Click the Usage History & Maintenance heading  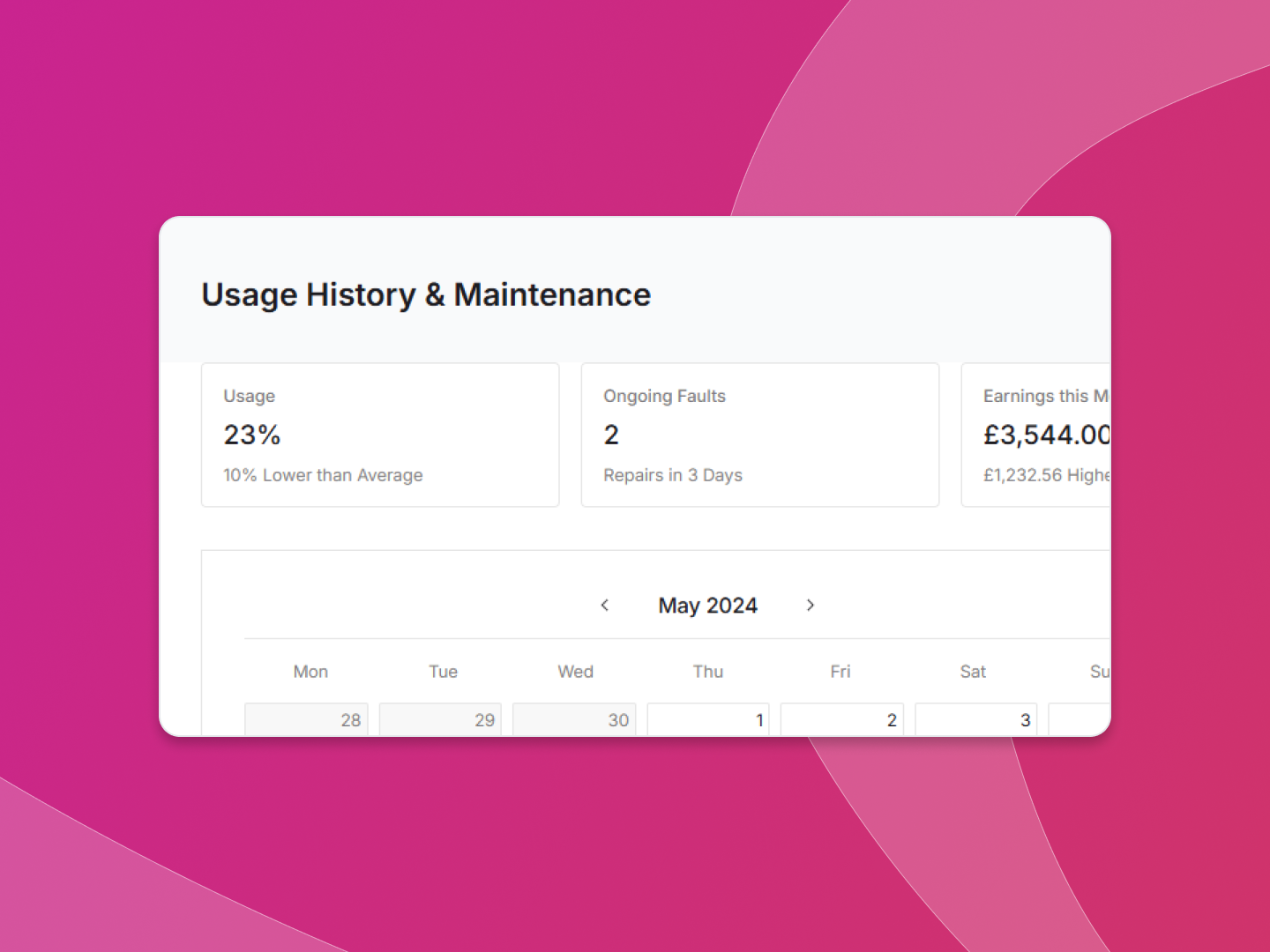coord(426,294)
